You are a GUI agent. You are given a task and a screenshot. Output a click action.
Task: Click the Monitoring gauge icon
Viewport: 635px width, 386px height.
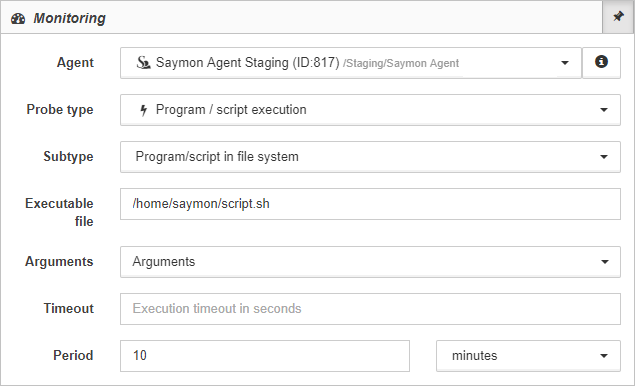(x=18, y=19)
